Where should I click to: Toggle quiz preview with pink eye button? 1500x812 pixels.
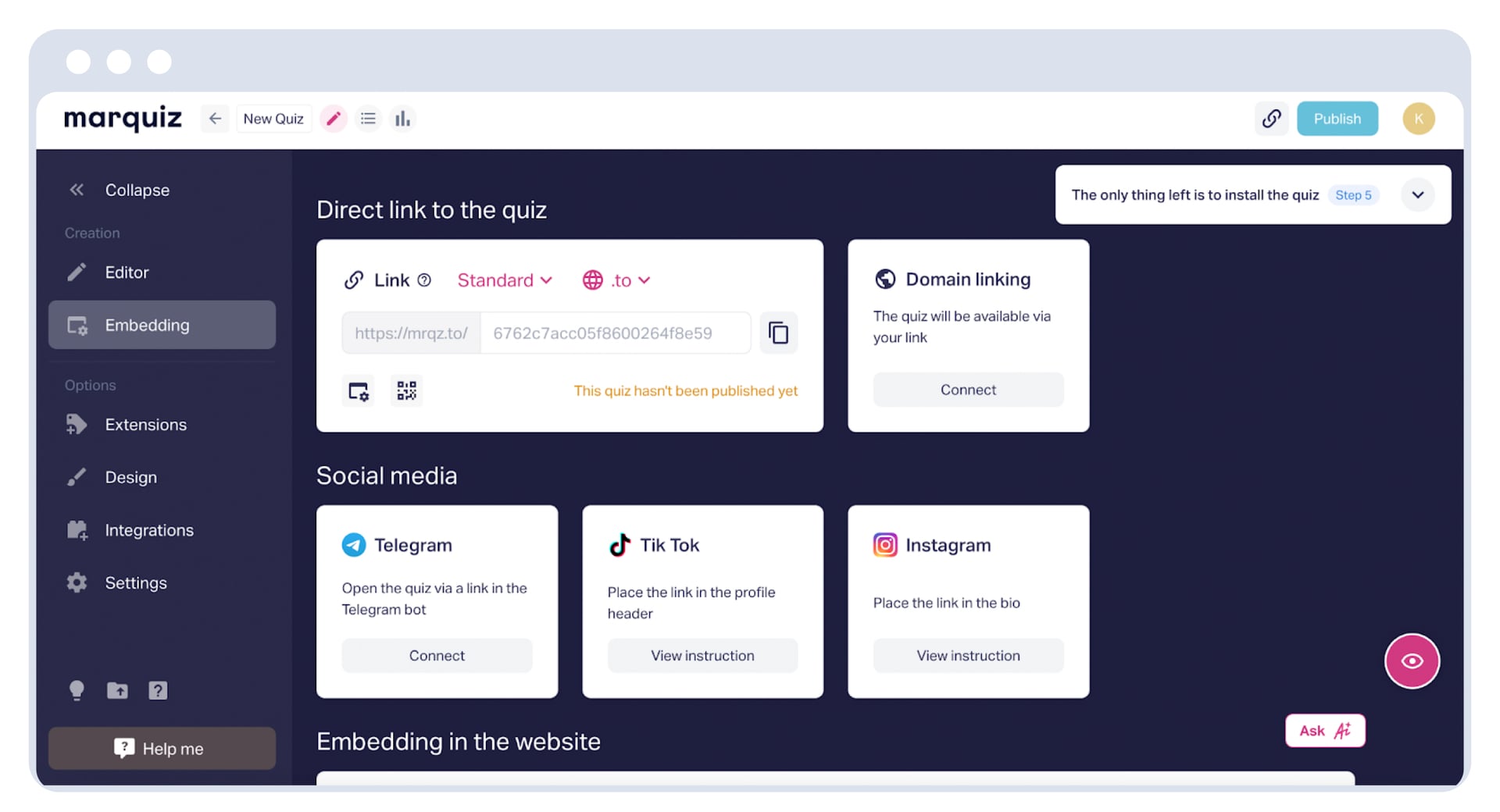(1412, 661)
